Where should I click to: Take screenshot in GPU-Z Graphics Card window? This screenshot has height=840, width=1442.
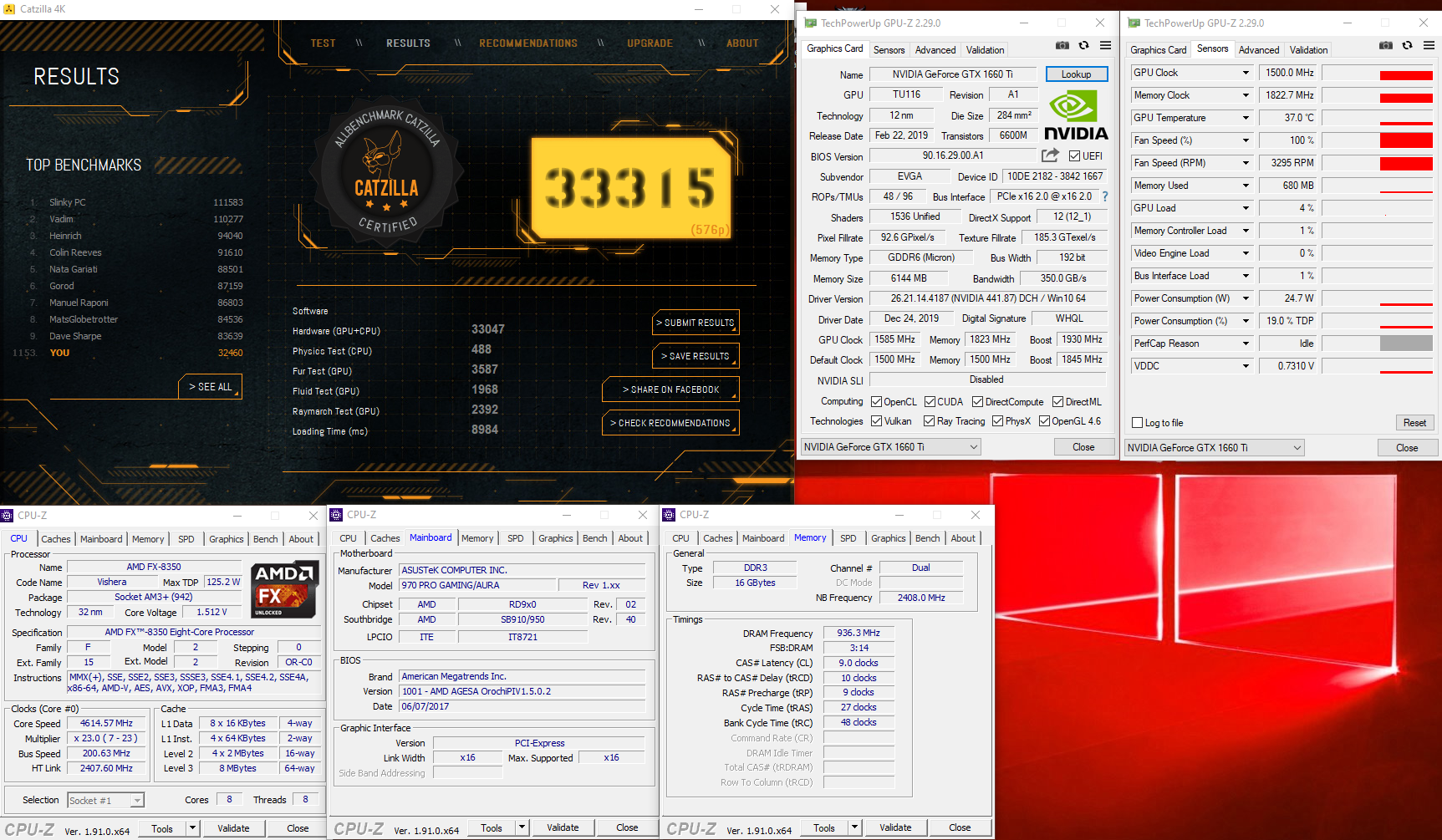point(1062,45)
